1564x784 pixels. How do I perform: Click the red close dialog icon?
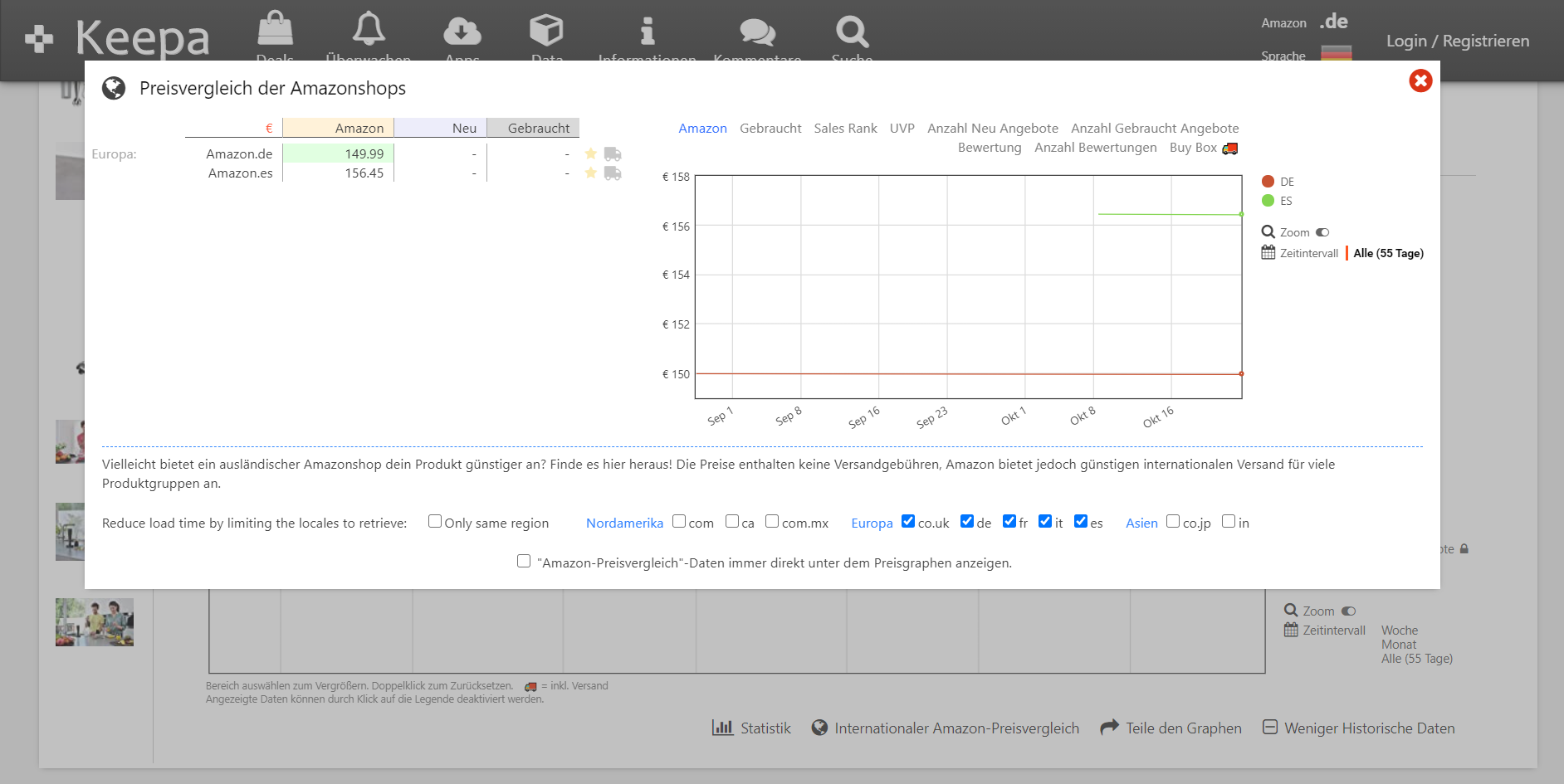pos(1420,80)
